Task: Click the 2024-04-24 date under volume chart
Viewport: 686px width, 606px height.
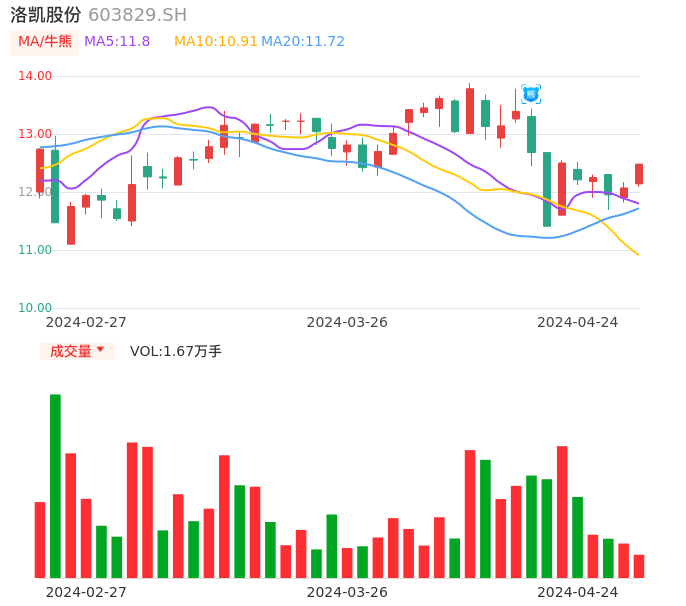Action: pos(578,591)
